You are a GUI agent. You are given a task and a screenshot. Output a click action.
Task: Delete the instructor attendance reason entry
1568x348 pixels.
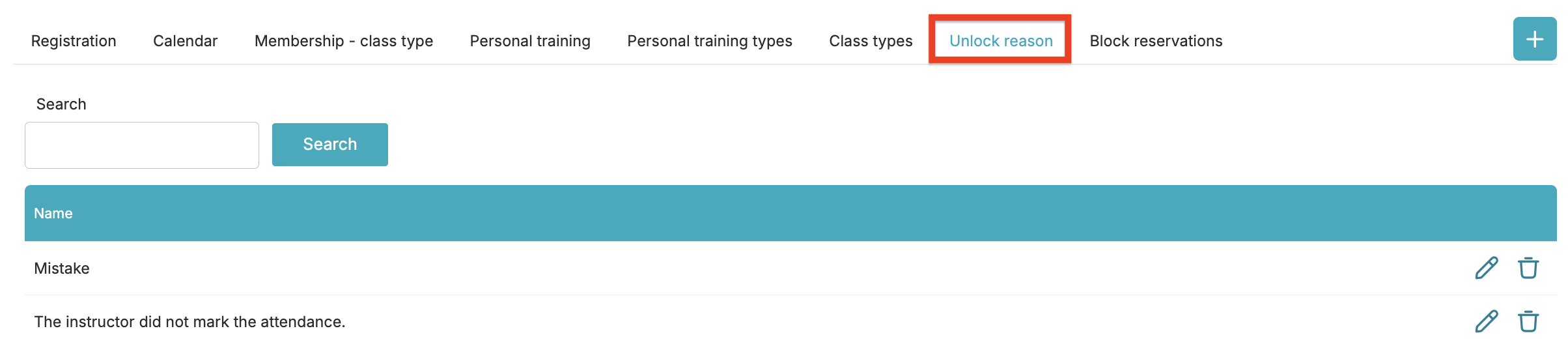tap(1528, 321)
